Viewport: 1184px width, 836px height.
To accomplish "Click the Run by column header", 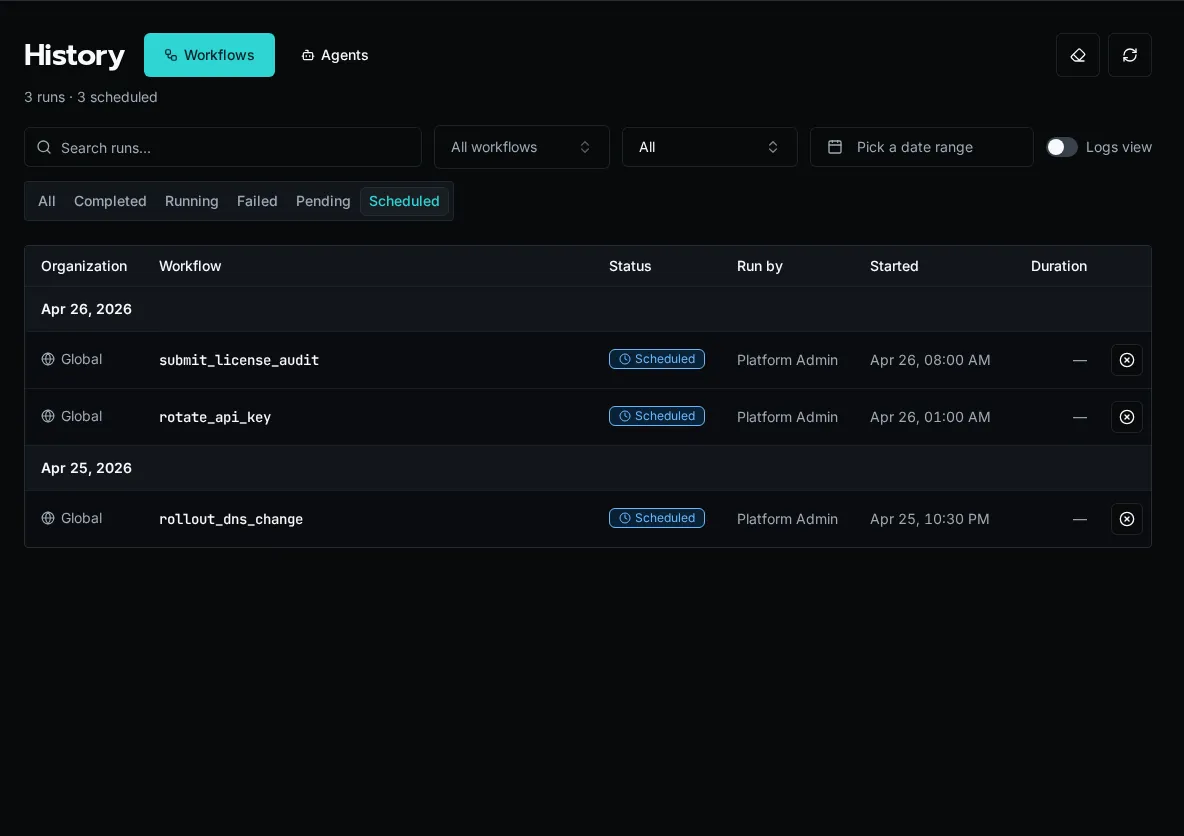I will click(x=760, y=266).
